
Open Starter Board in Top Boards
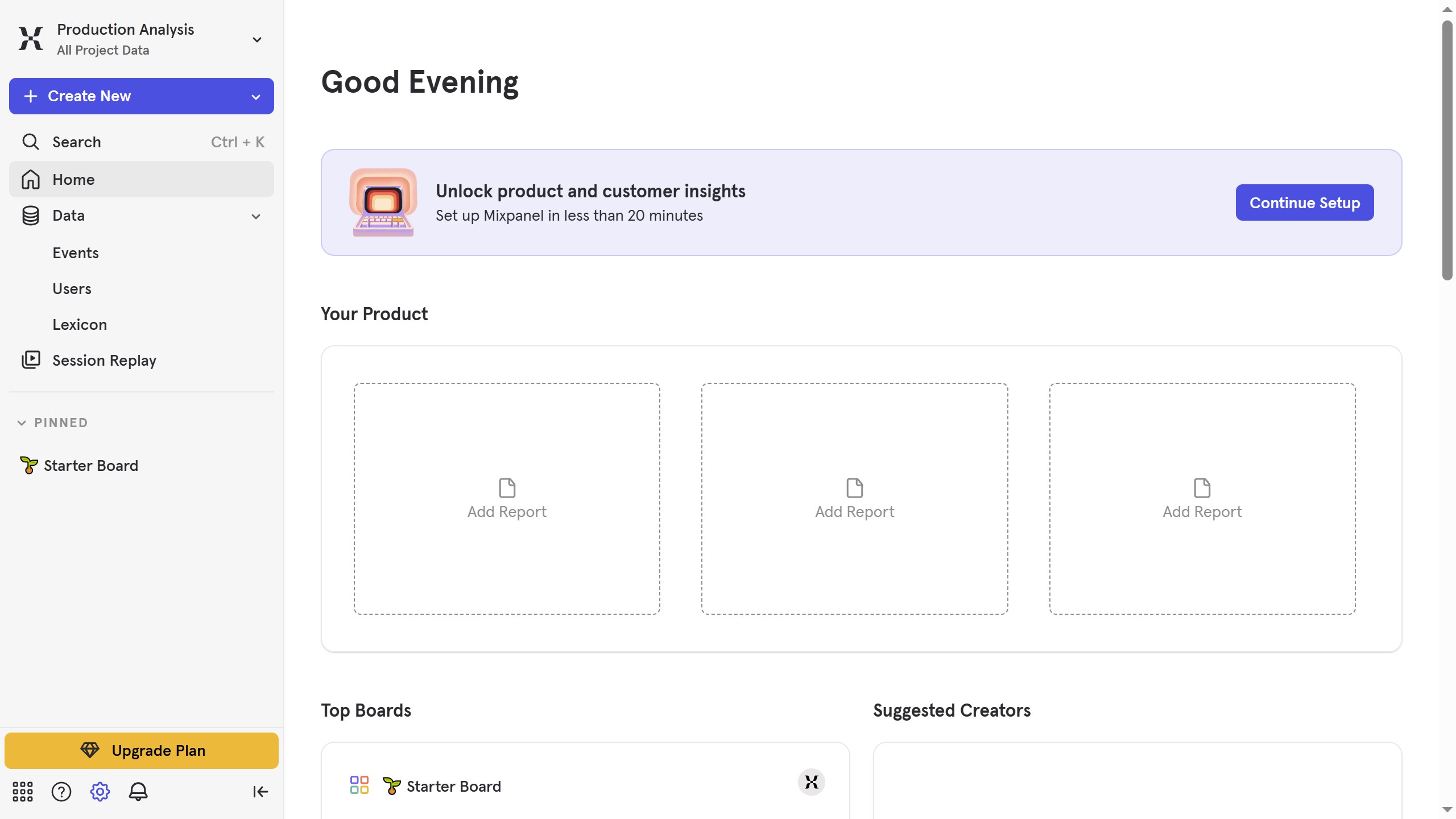[454, 786]
